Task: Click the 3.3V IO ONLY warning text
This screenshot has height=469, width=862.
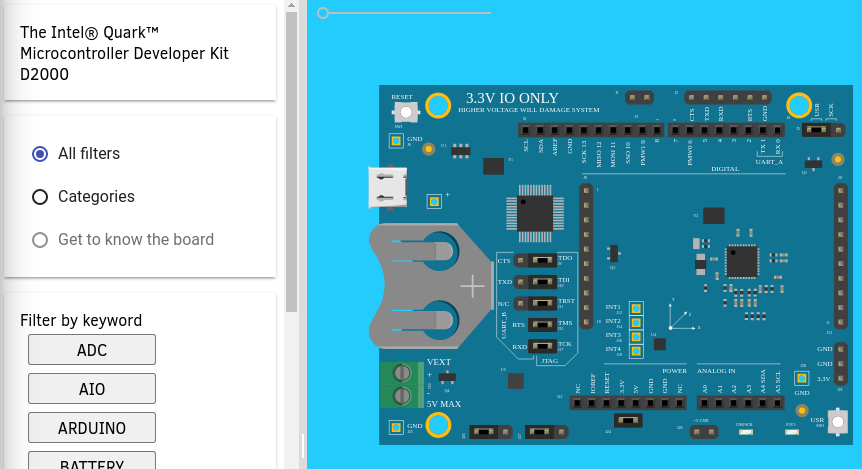Action: click(512, 98)
